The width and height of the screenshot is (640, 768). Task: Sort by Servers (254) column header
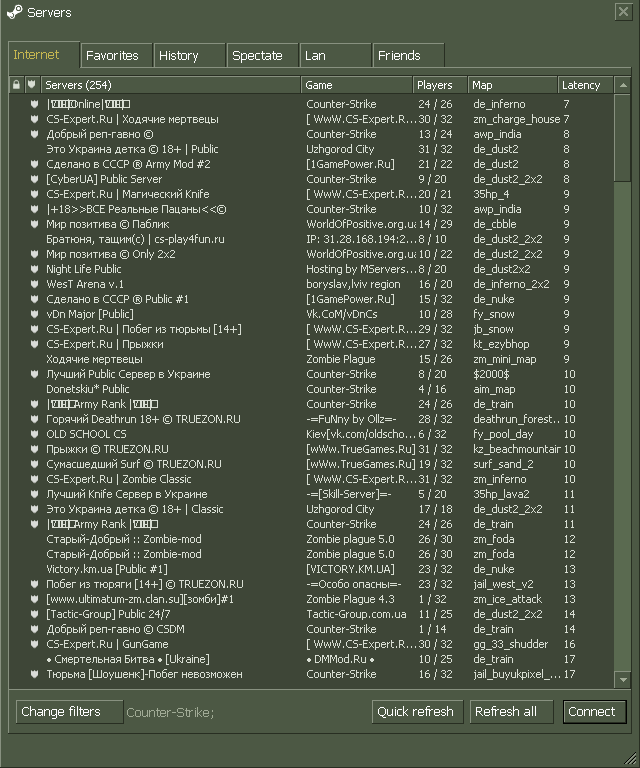click(x=171, y=85)
